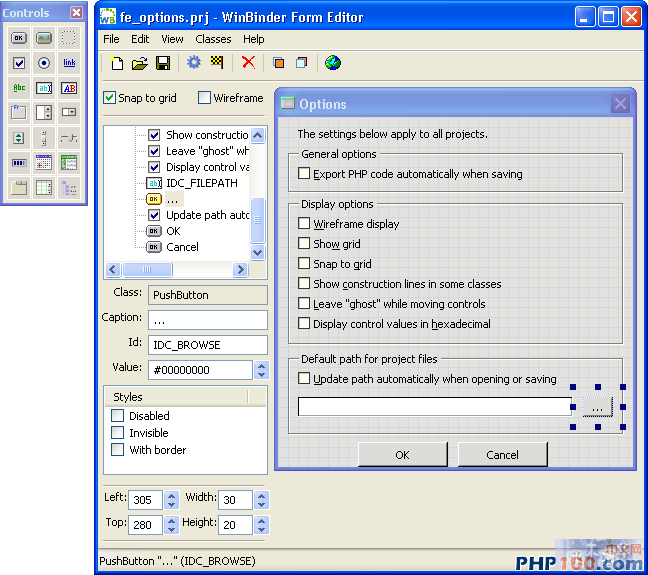
Task: Select IDC_FILEPATH in the control tree
Action: 202,183
